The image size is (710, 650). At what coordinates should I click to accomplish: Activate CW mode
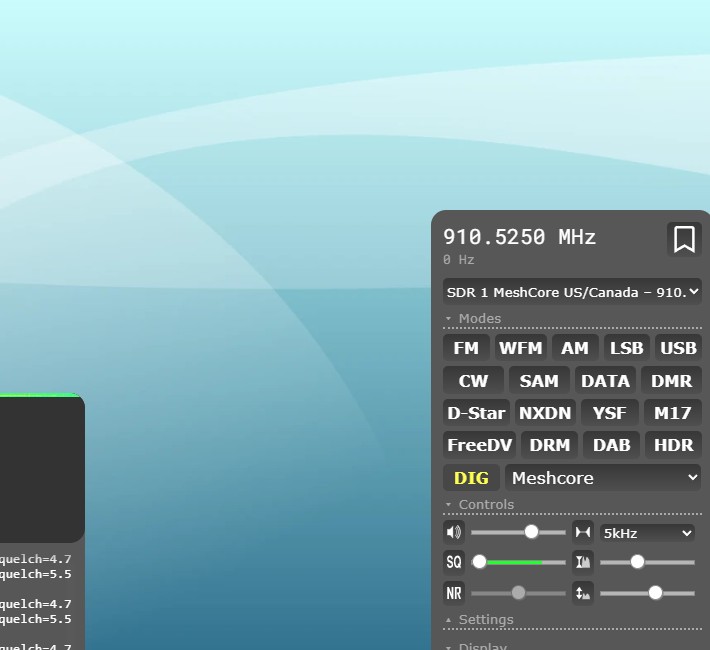[473, 380]
